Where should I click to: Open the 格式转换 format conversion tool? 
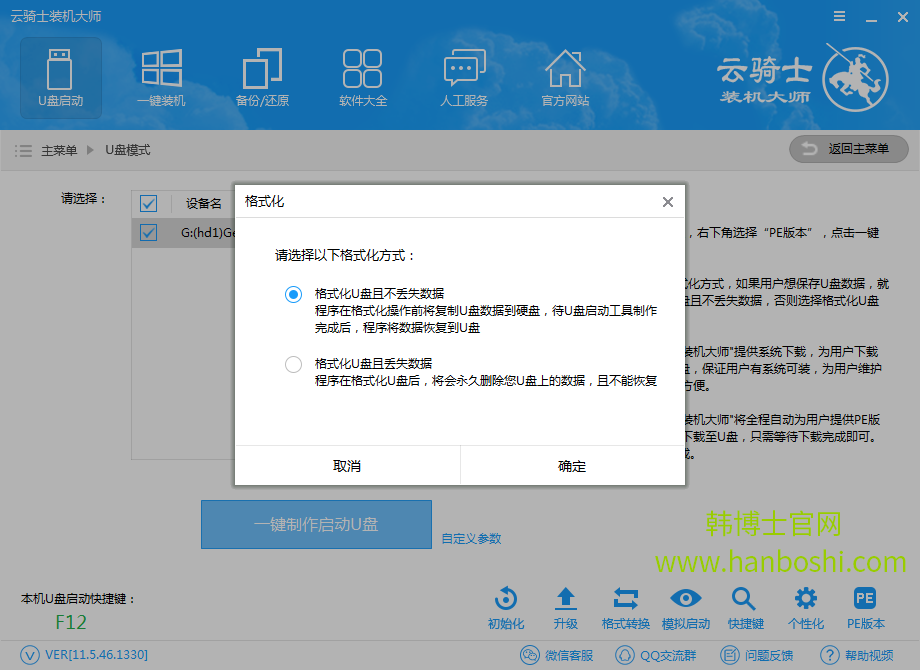(x=625, y=607)
